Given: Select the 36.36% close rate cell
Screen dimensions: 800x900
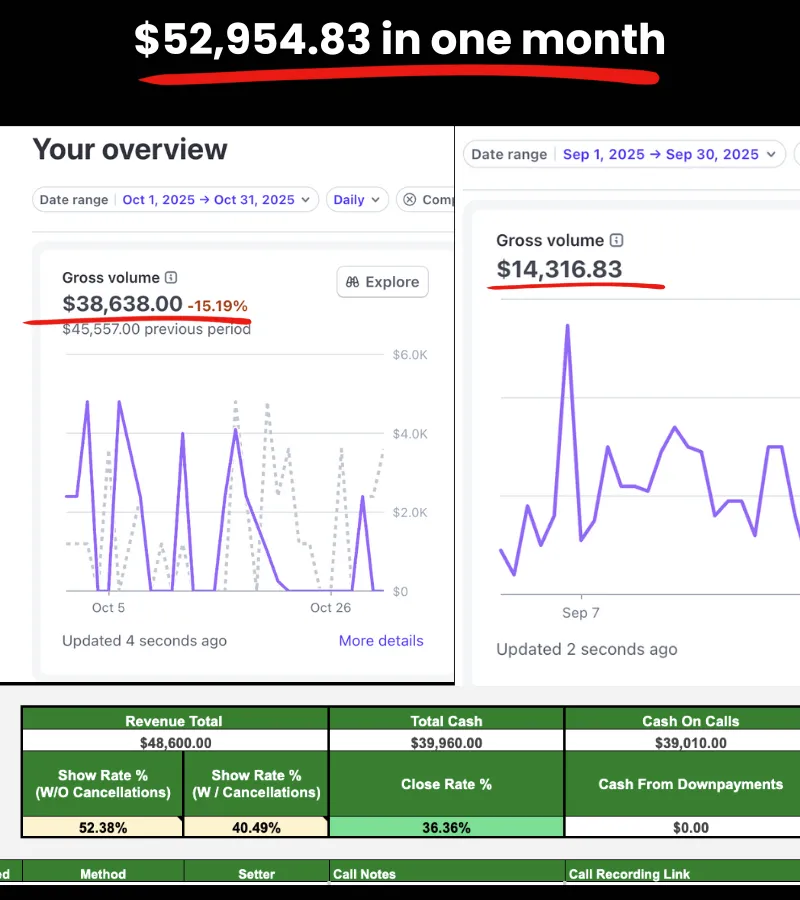Looking at the screenshot, I should (446, 827).
